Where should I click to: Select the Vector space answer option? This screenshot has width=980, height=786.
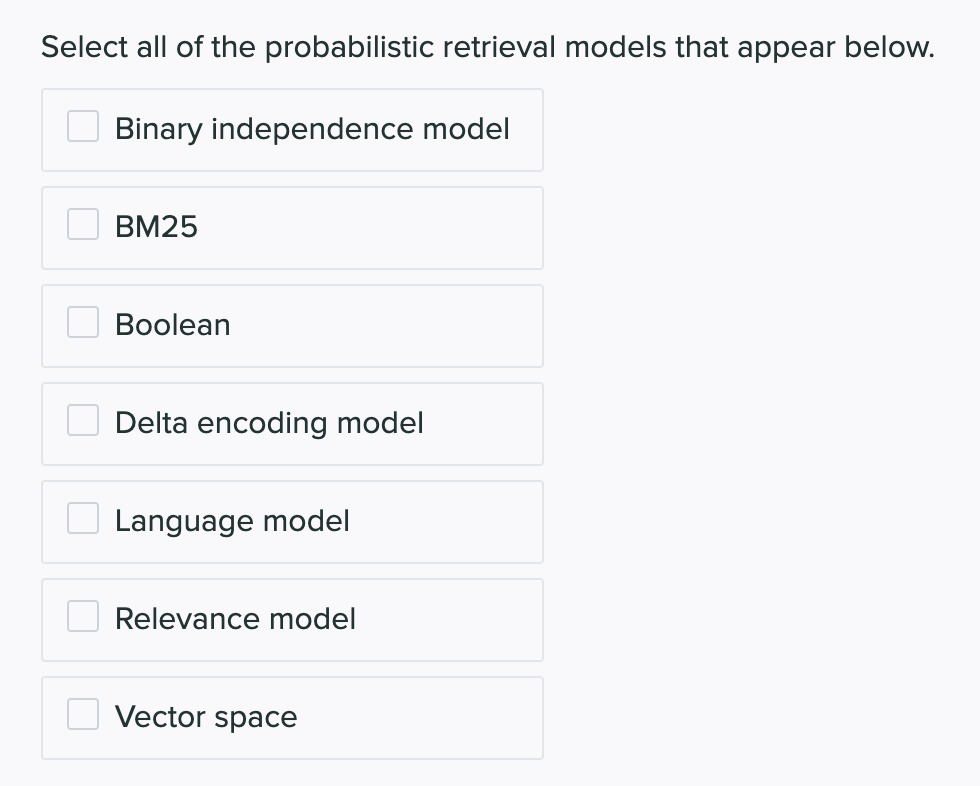coord(292,717)
